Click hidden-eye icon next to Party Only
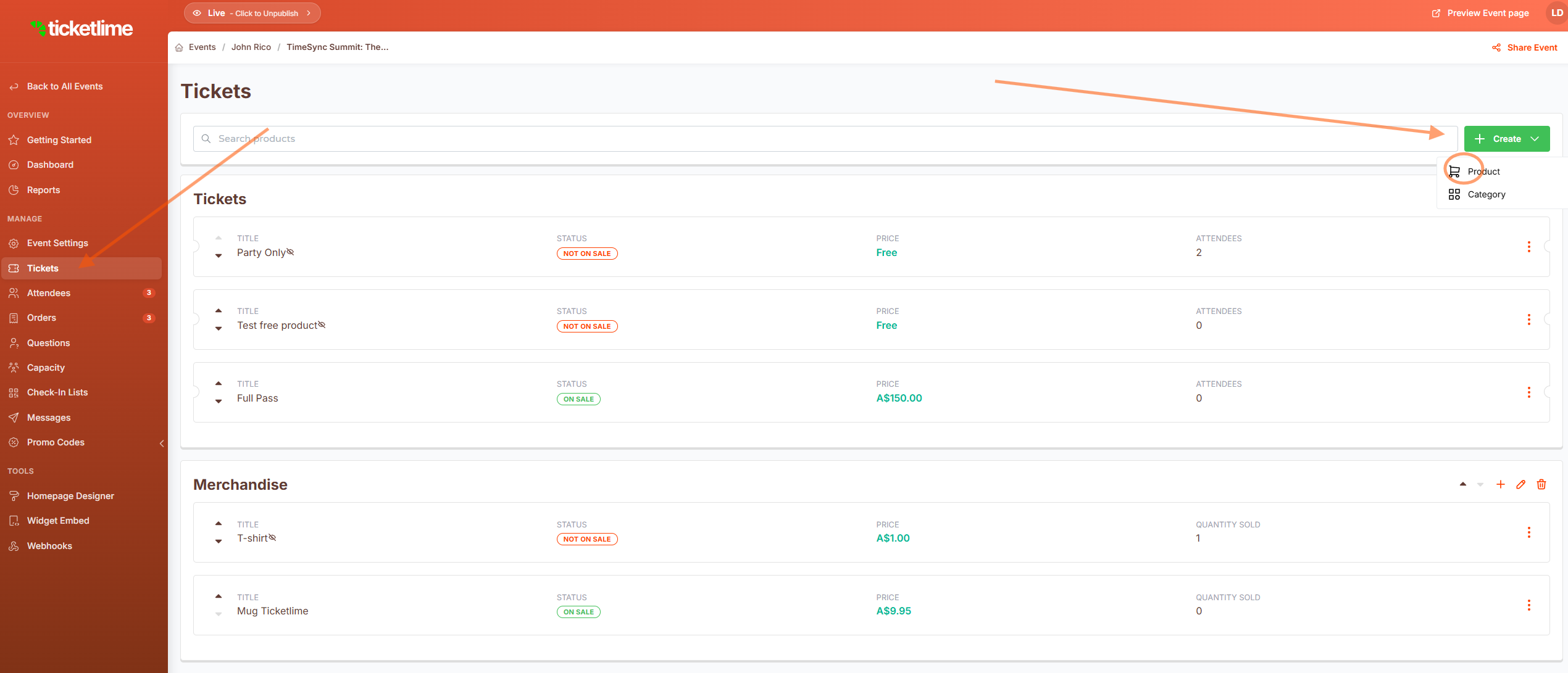 click(290, 252)
